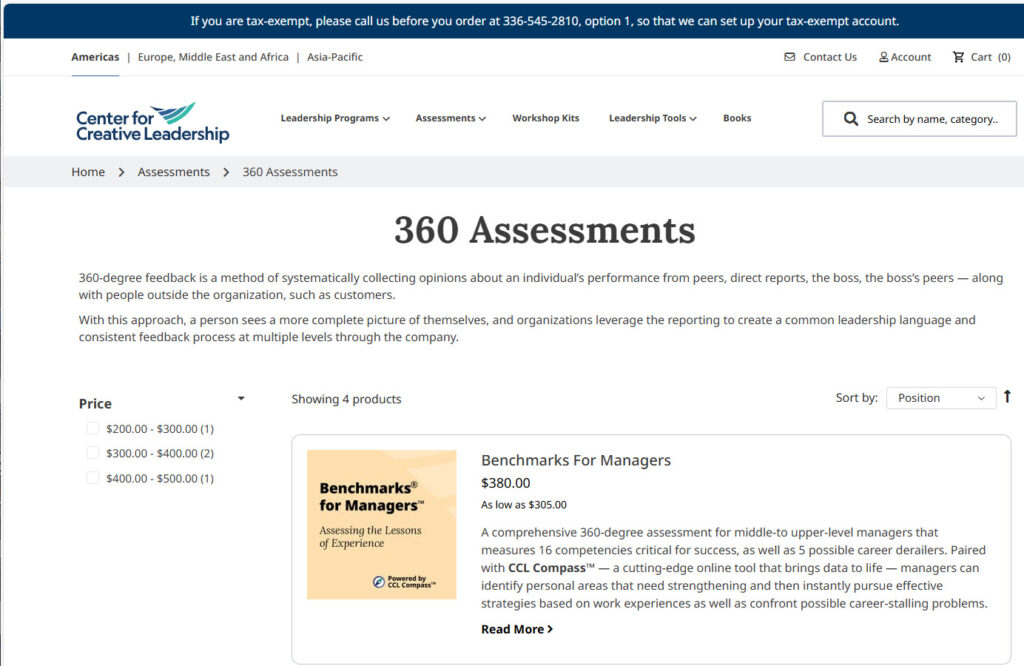
Task: Check the $200.00 - $300.00 price filter
Action: tap(91, 428)
